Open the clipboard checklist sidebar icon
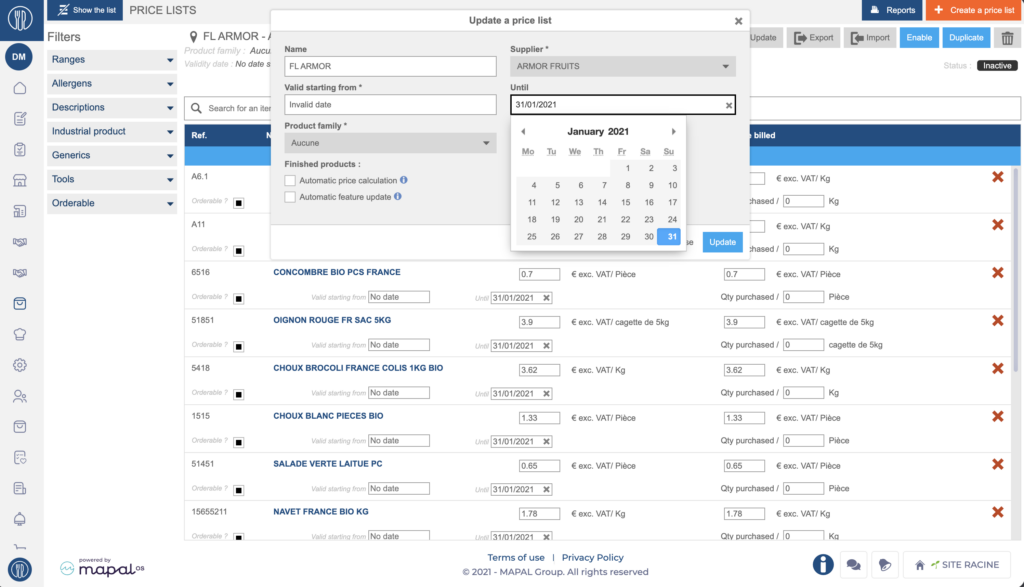Viewport: 1024px width, 587px height. click(x=20, y=150)
